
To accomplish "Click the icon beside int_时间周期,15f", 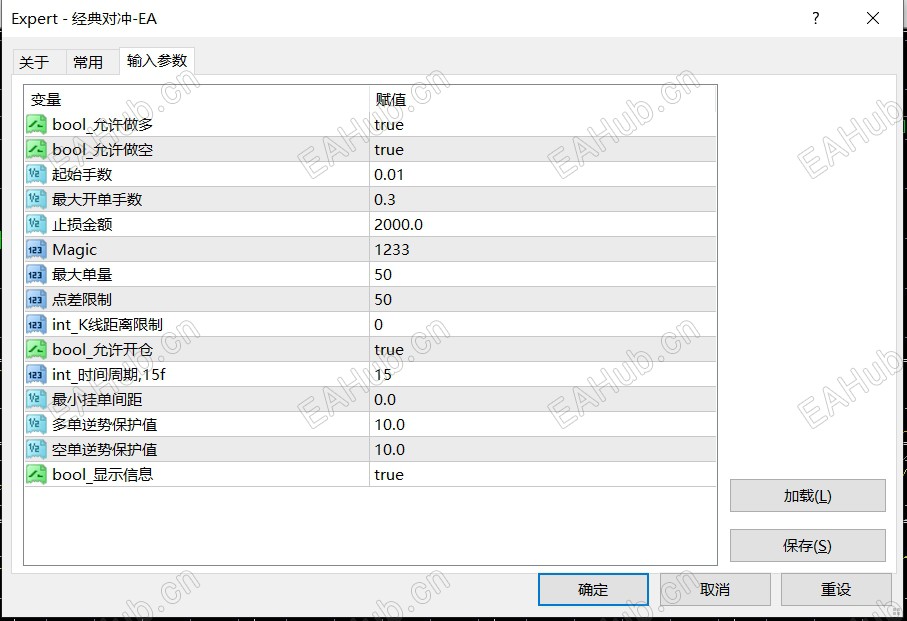I will point(36,374).
